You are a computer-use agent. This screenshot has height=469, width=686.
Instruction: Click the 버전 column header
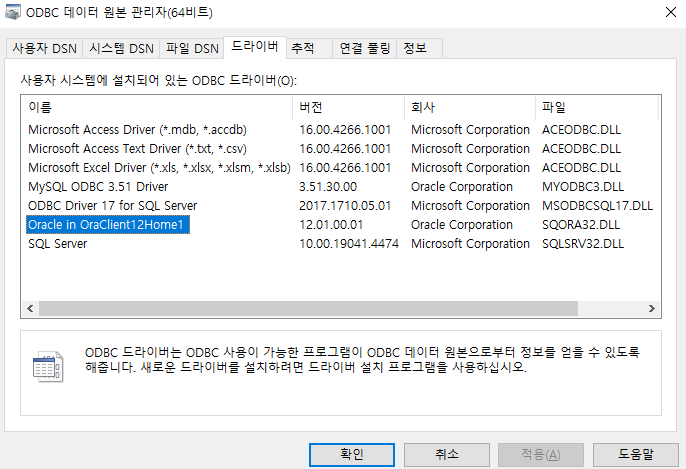(x=349, y=107)
